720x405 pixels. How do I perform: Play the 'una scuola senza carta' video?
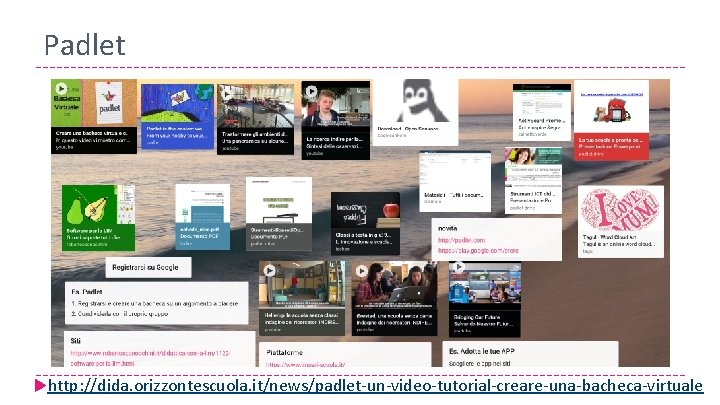click(x=361, y=271)
